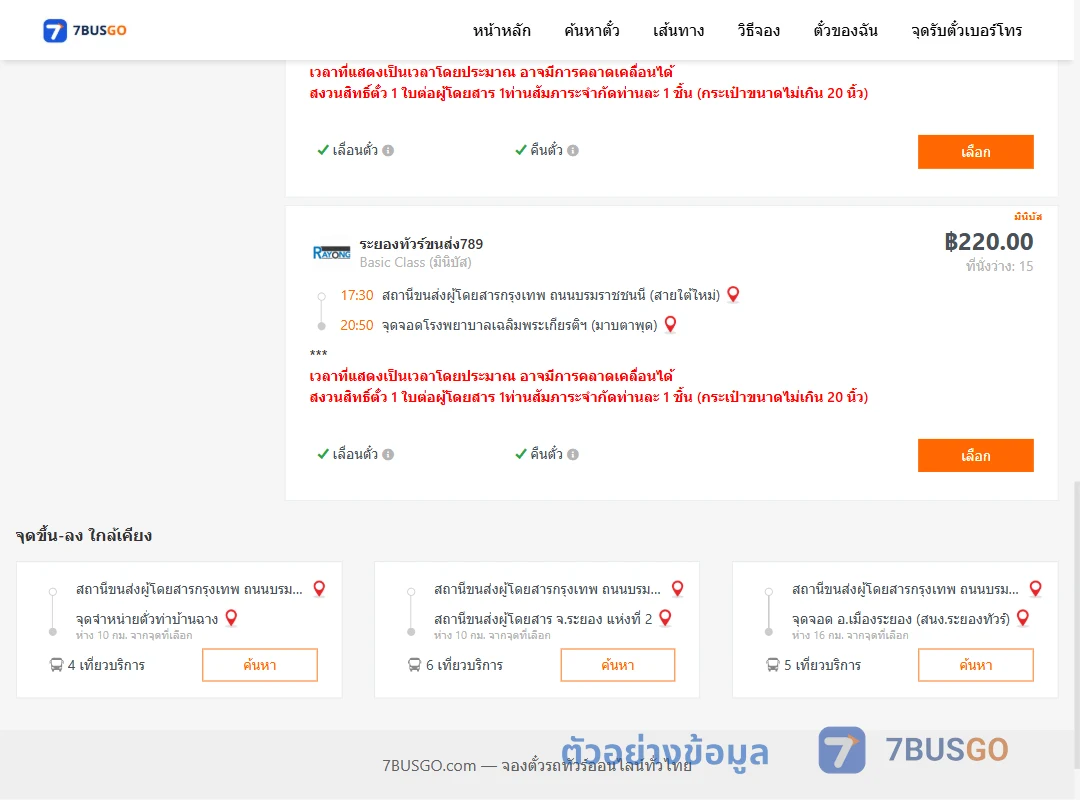Click ค้นหา in จุดจอด อ.เมืองระยอง card
This screenshot has height=800, width=1080.
tap(975, 665)
